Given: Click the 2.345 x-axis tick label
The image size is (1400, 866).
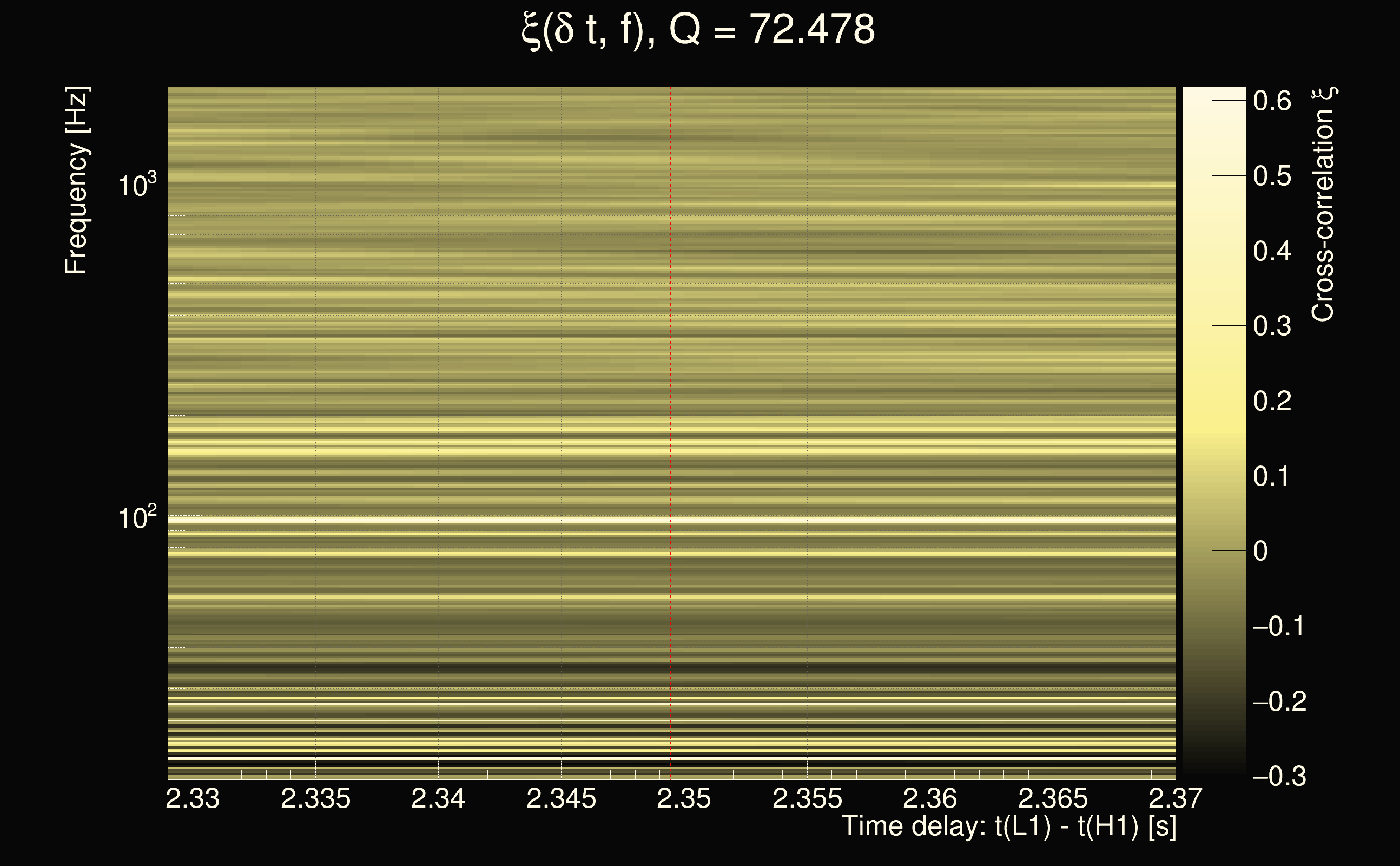Looking at the screenshot, I should pos(561,798).
